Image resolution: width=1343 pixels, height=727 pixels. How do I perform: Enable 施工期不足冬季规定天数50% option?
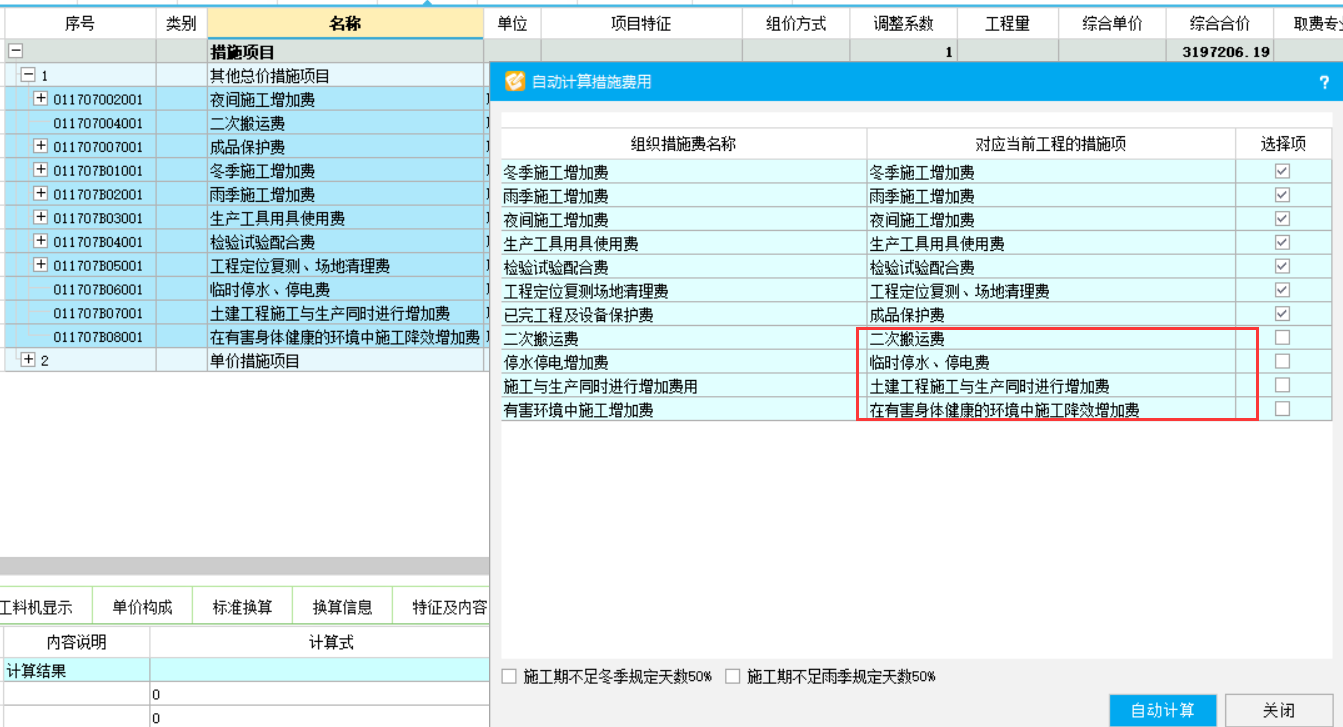pos(509,676)
